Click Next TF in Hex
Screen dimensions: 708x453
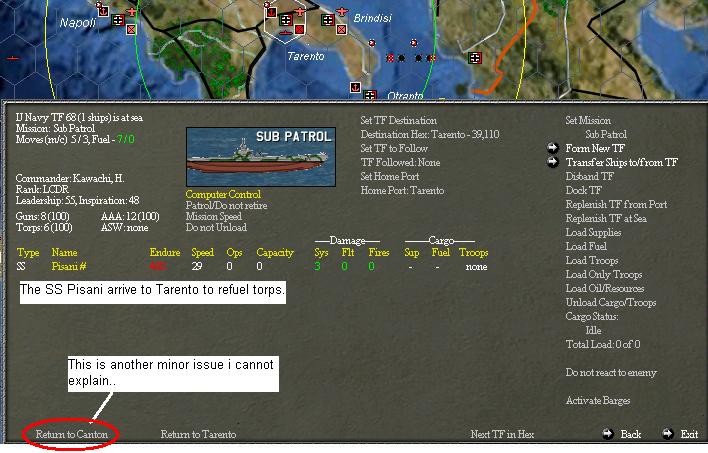(x=502, y=434)
